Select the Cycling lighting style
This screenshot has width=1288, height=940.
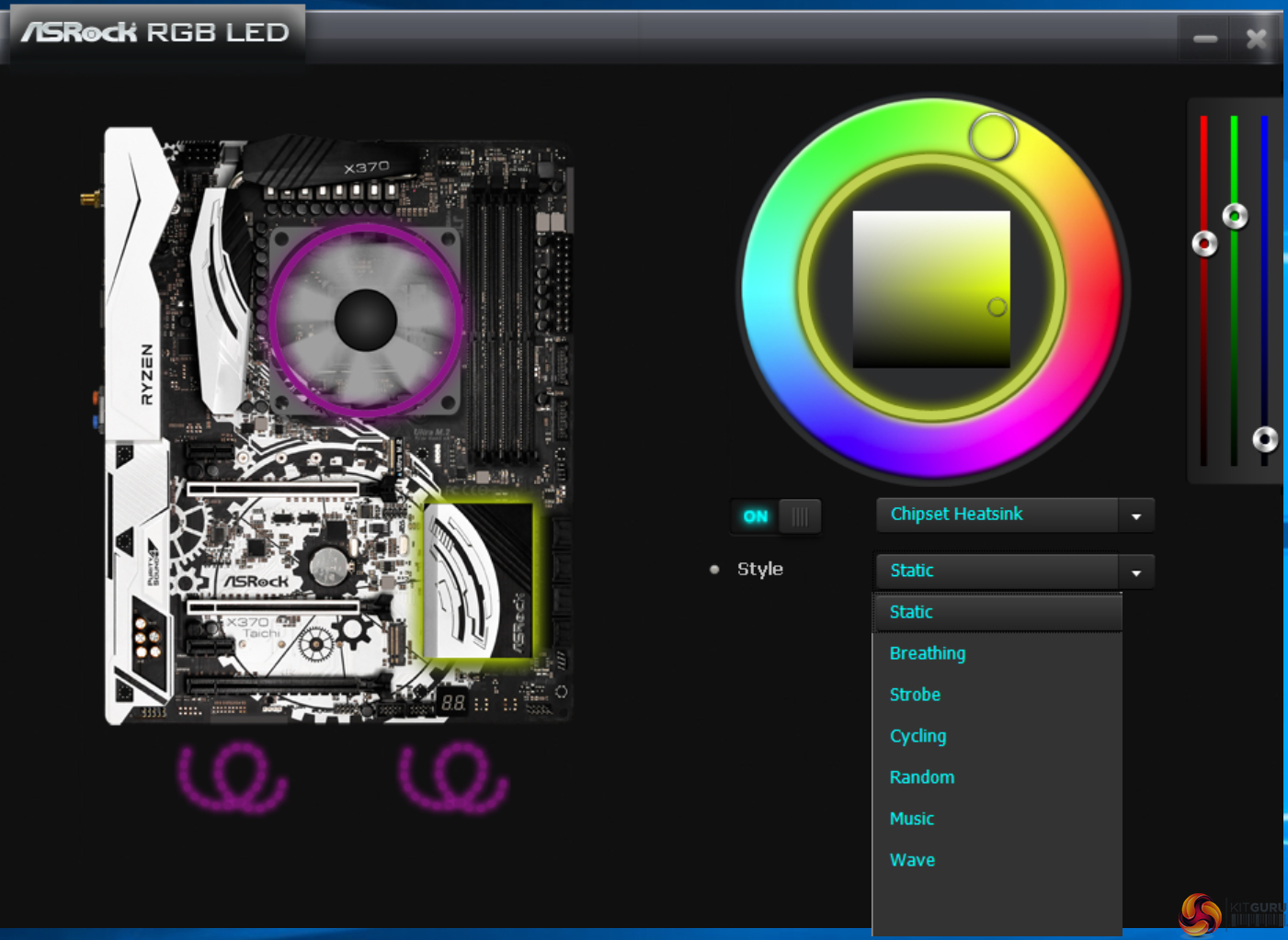pyautogui.click(x=997, y=736)
